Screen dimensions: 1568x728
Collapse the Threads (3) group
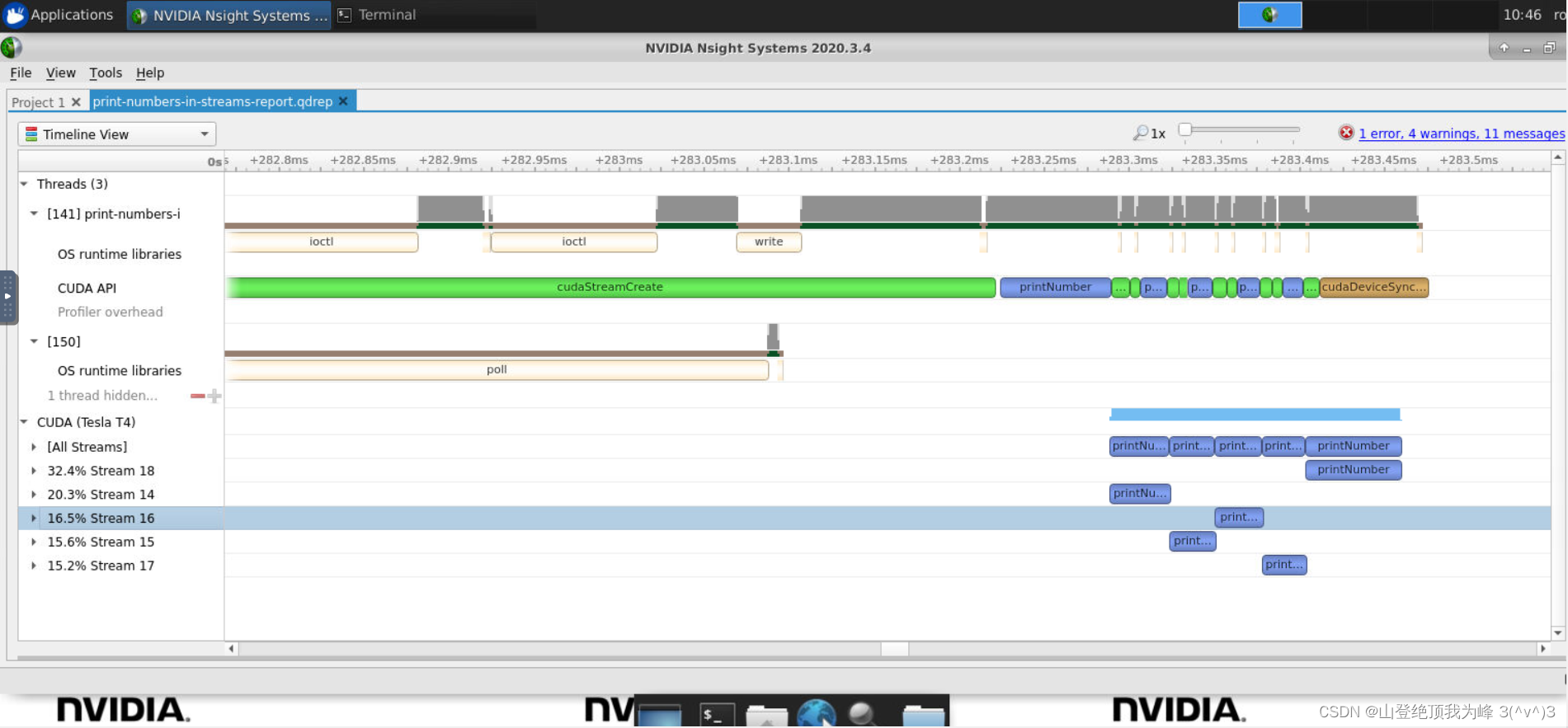[24, 184]
